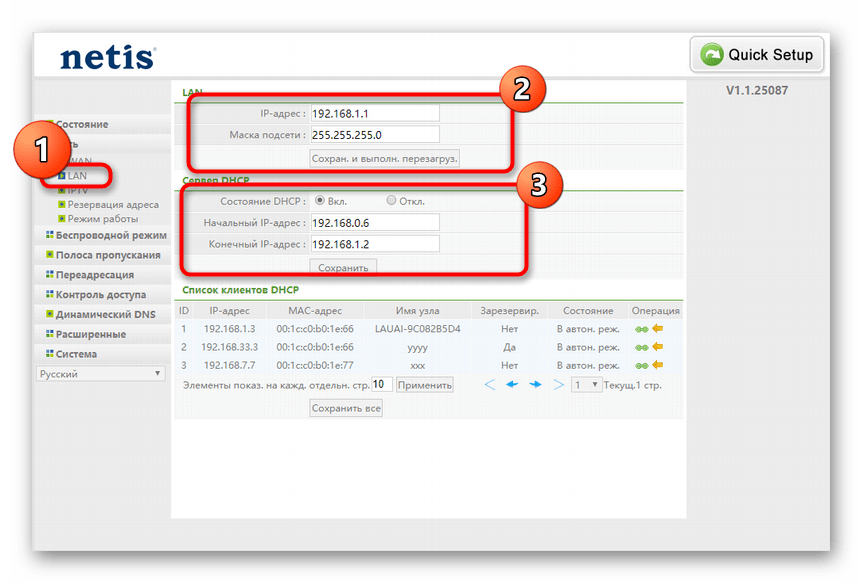Focus the Начальный IP-адрес field
This screenshot has height=583, width=862.
click(x=375, y=223)
